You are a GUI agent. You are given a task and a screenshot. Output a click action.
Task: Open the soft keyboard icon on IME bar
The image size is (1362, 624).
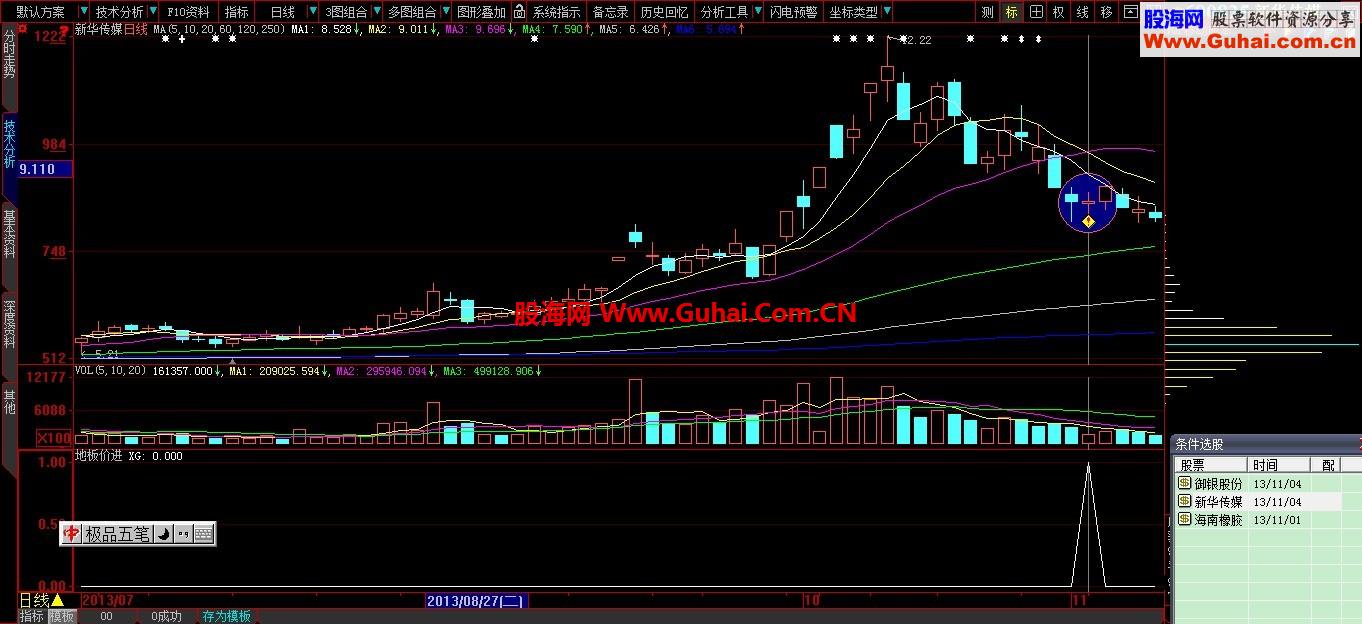pyautogui.click(x=203, y=534)
